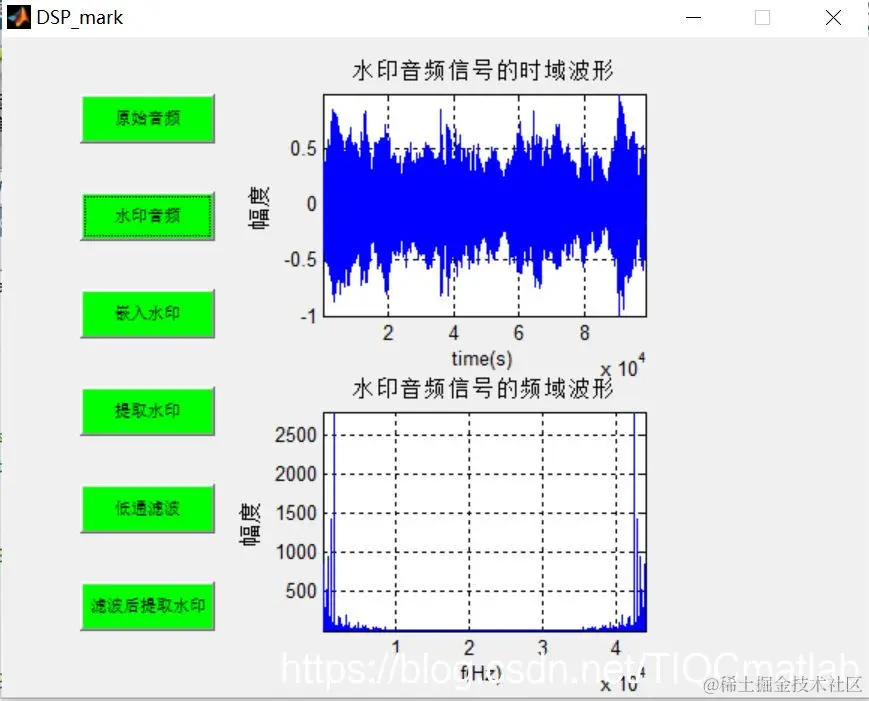The image size is (869, 701).
Task: Click the 滤波后提取水印 button
Action: 147,606
